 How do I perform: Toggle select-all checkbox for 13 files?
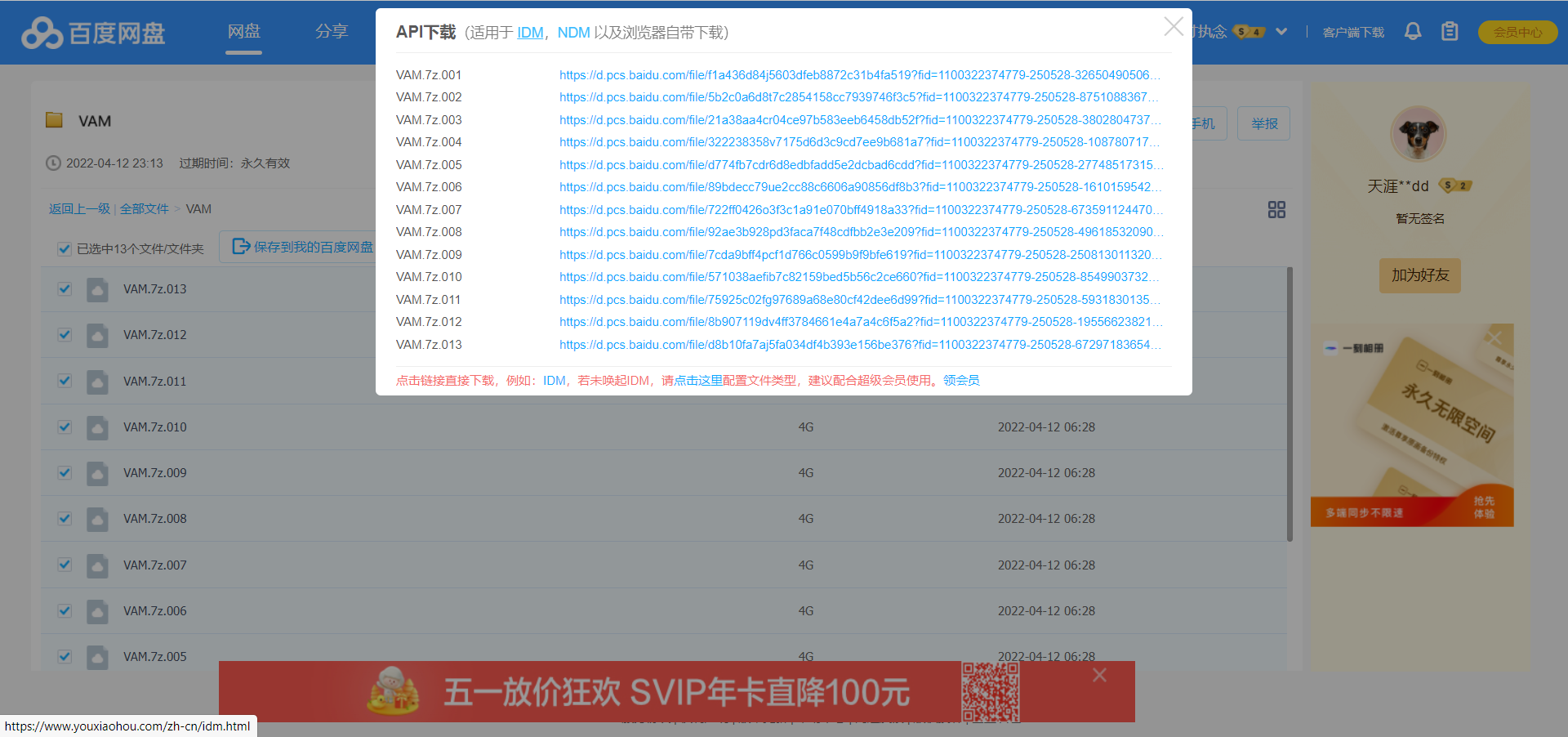click(65, 249)
